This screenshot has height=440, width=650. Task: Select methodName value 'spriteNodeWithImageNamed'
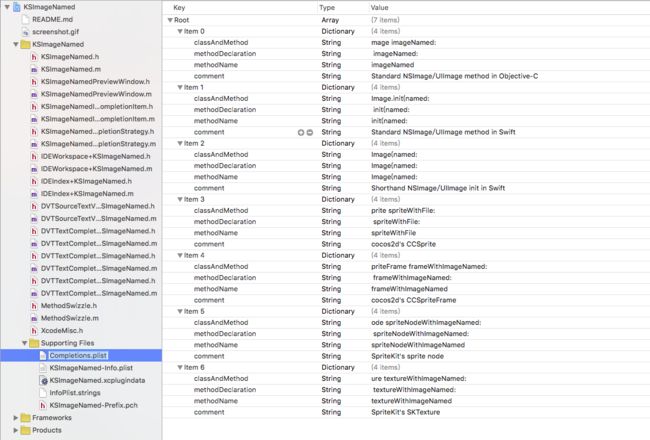coord(418,345)
